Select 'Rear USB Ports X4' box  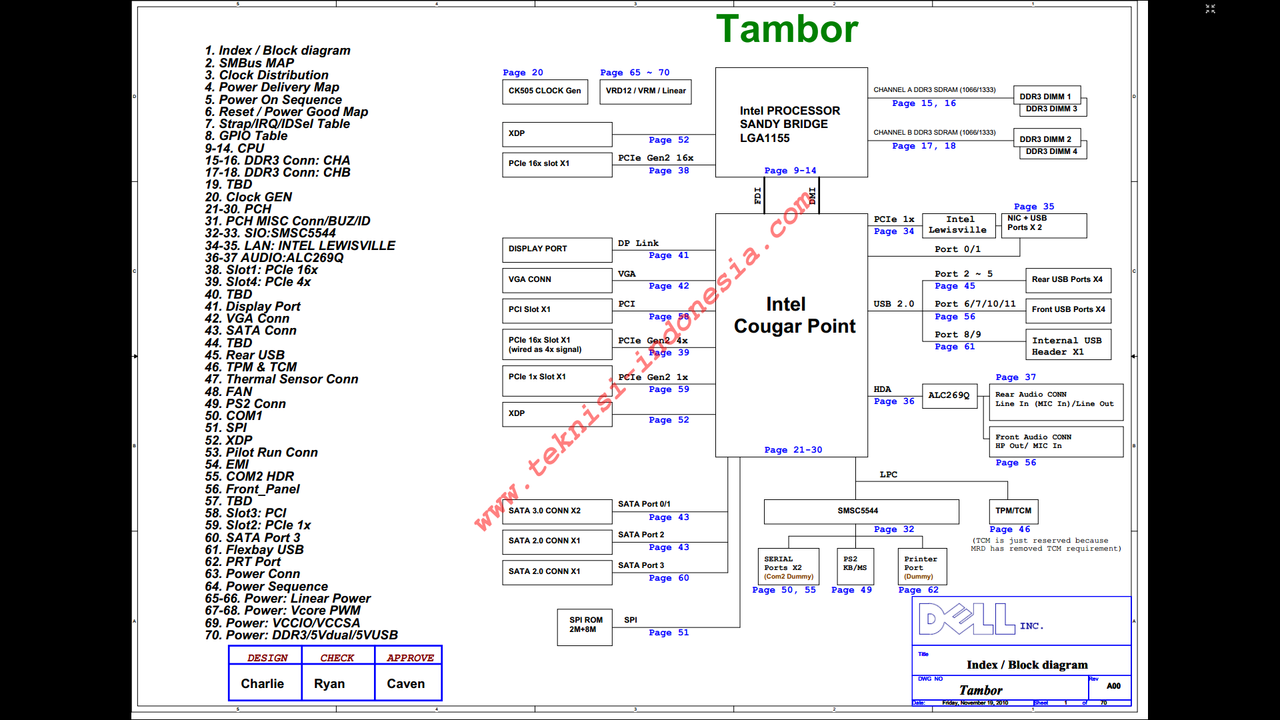[x=1068, y=279]
